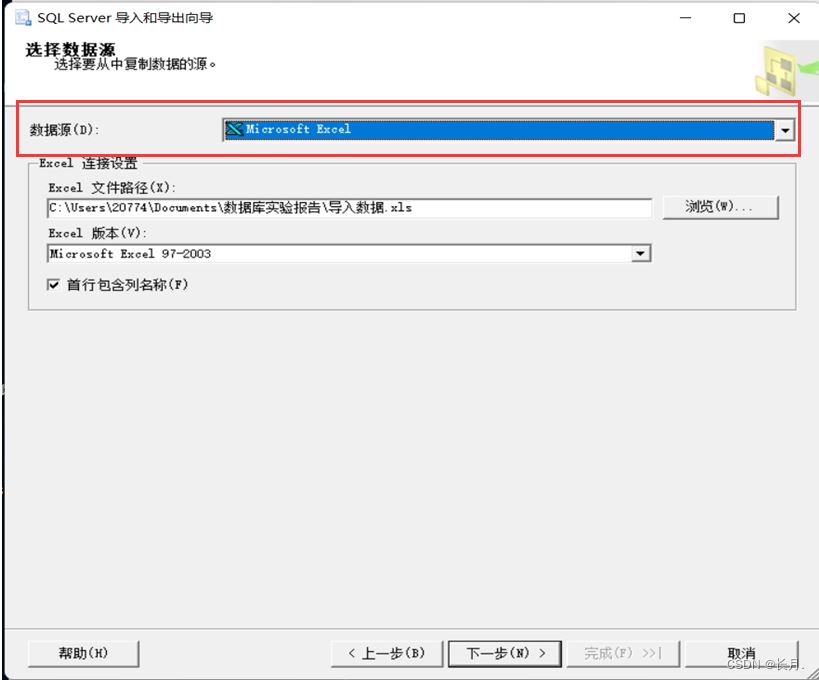Click the 数据源(D): label

click(x=64, y=130)
